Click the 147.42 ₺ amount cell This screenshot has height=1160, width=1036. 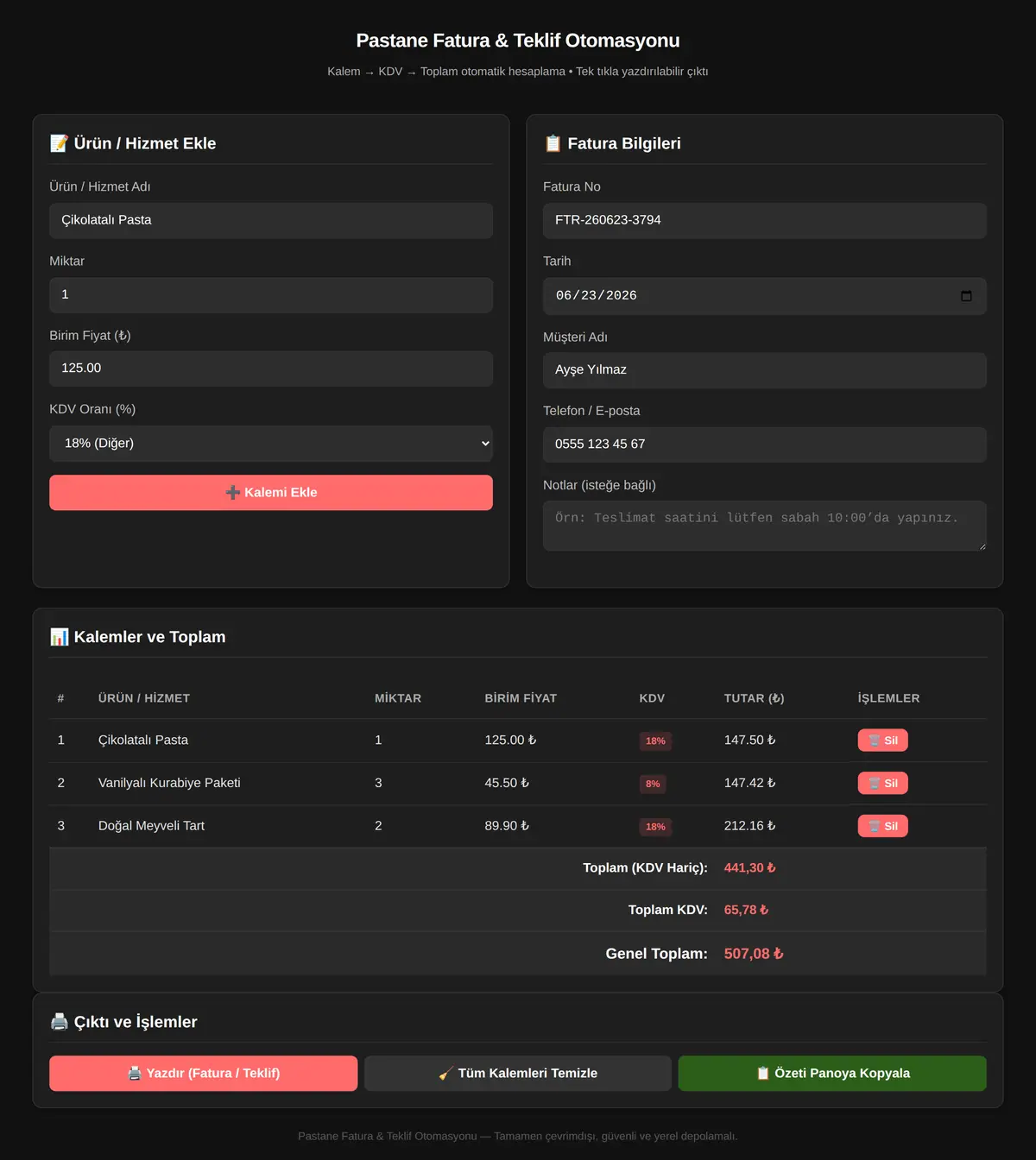point(749,783)
